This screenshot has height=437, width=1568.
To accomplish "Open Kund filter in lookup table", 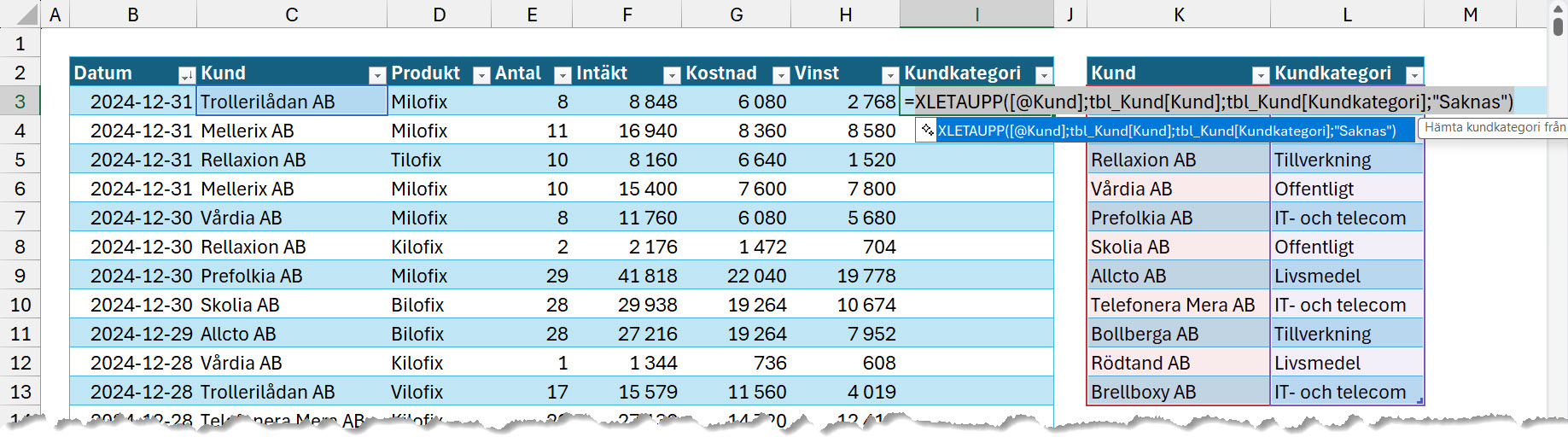I will coord(1261,75).
